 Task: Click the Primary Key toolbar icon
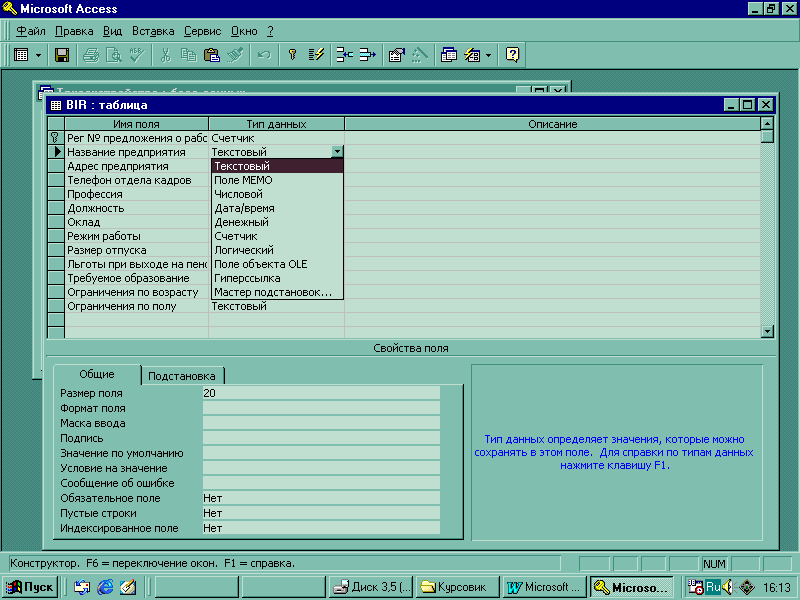point(292,55)
